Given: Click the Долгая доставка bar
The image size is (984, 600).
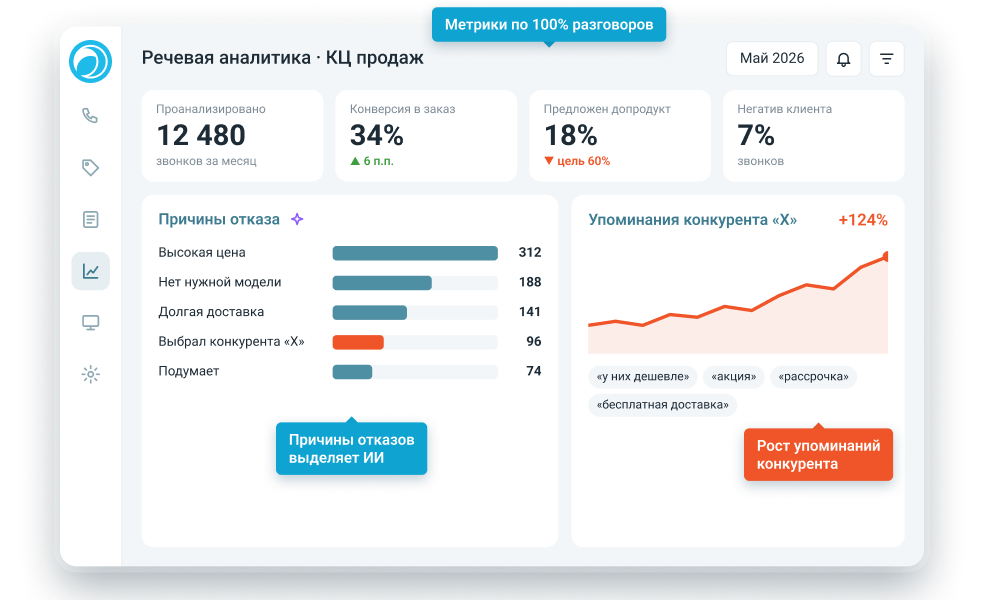Looking at the screenshot, I should coord(370,312).
